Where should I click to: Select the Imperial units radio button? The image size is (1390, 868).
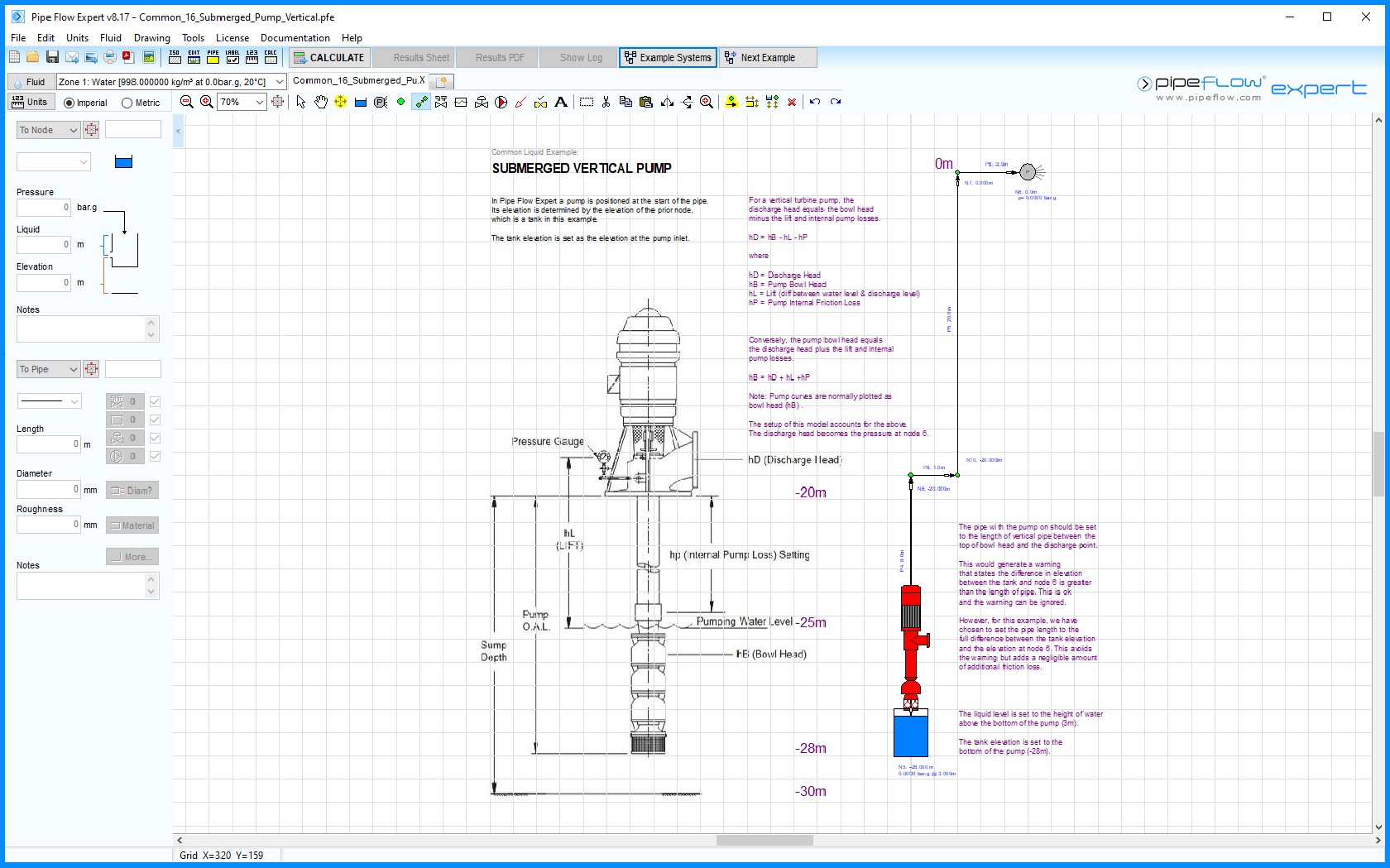(x=69, y=103)
